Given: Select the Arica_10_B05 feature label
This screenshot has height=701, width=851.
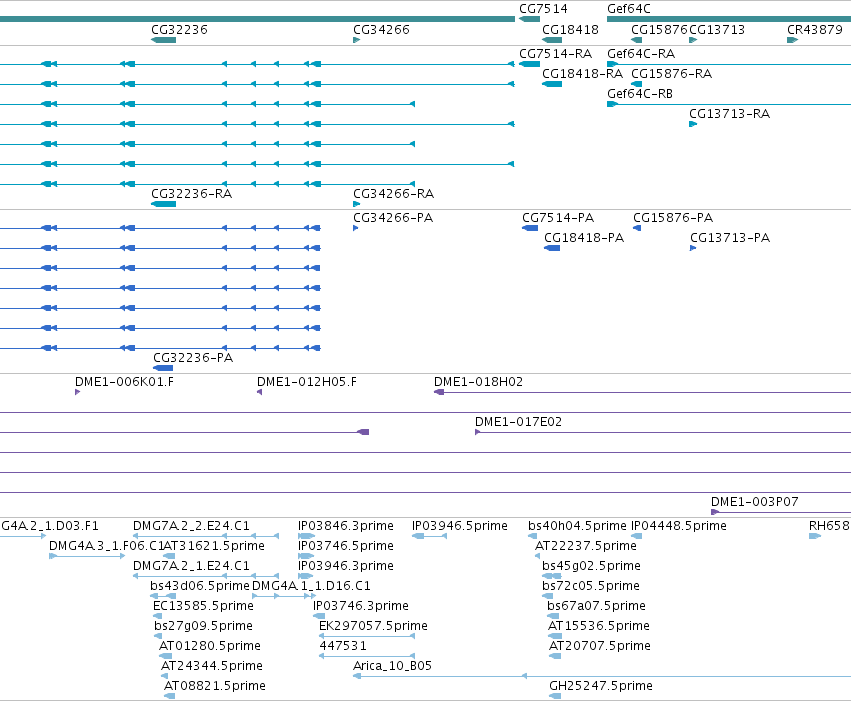Looking at the screenshot, I should point(392,666).
